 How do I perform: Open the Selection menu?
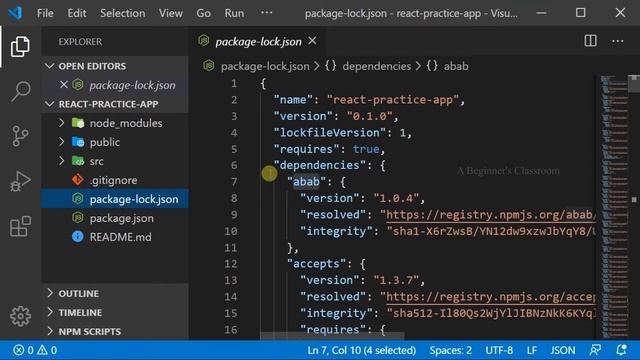[x=122, y=13]
